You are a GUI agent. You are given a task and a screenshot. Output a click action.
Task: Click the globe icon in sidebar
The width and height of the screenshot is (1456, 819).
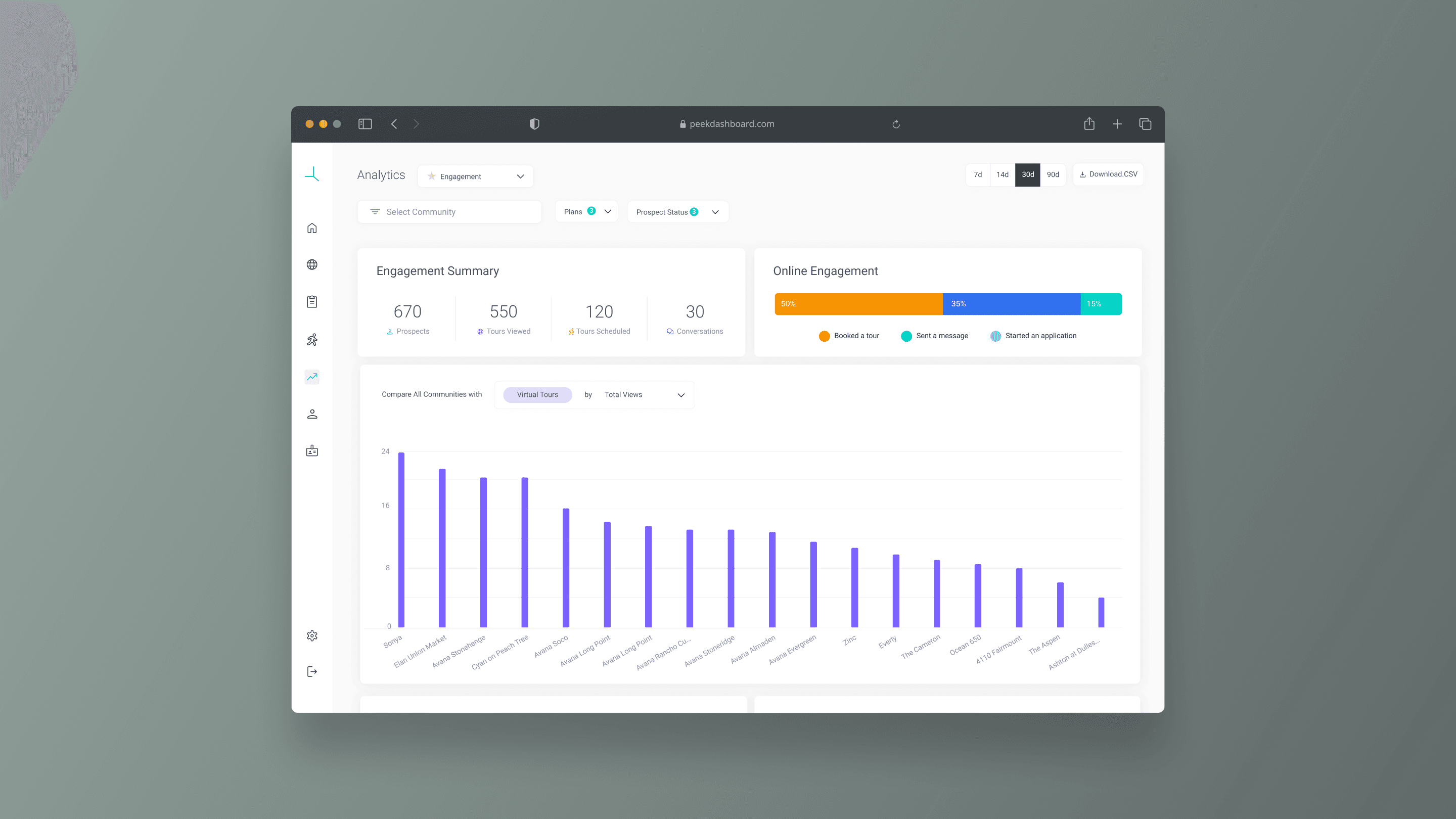(312, 264)
